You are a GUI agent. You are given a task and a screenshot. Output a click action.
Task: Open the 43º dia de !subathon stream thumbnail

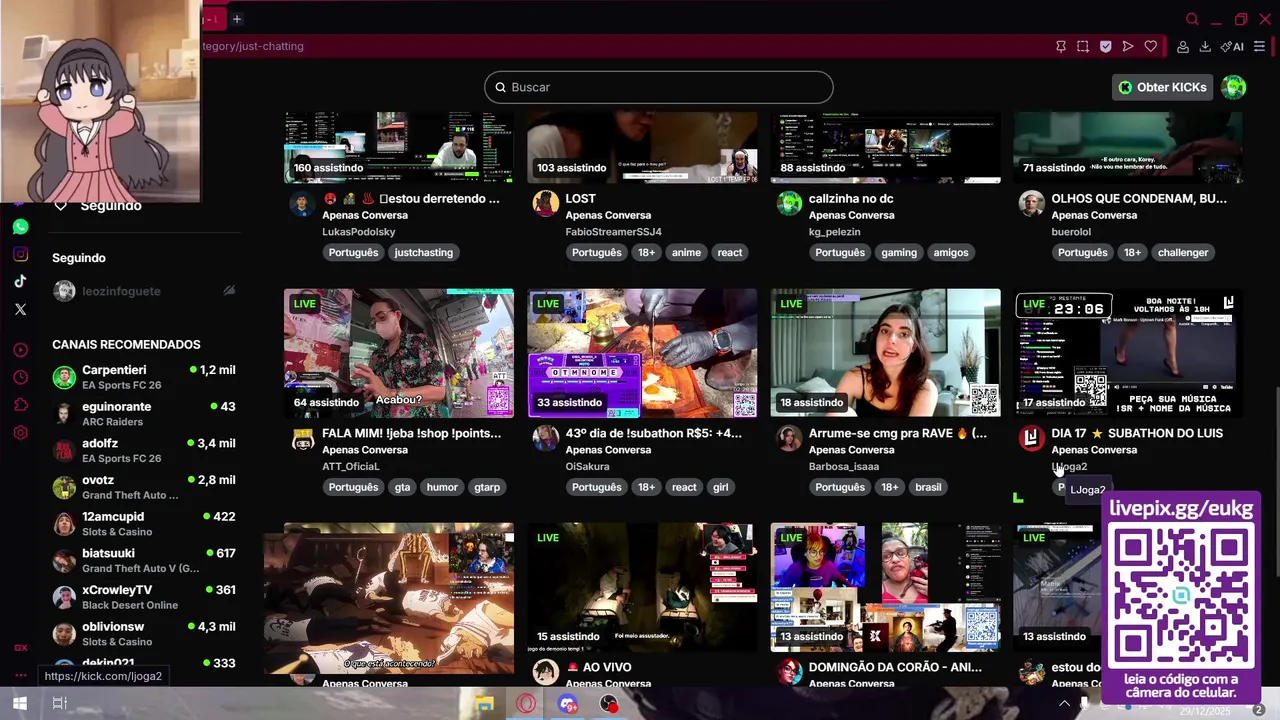642,353
